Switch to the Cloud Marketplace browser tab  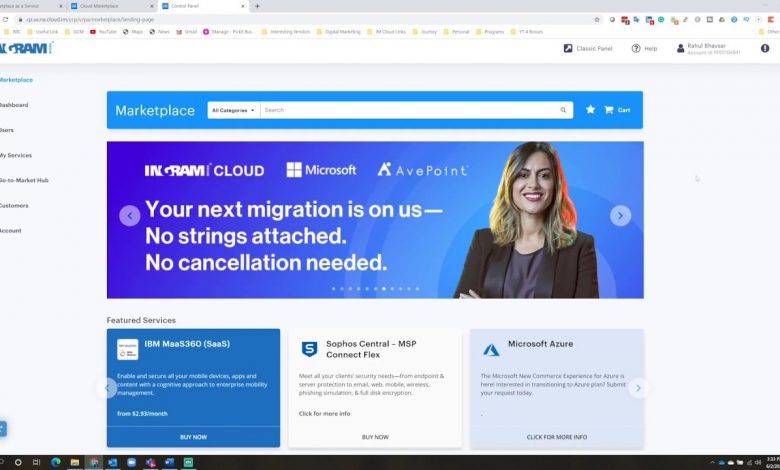tap(105, 6)
